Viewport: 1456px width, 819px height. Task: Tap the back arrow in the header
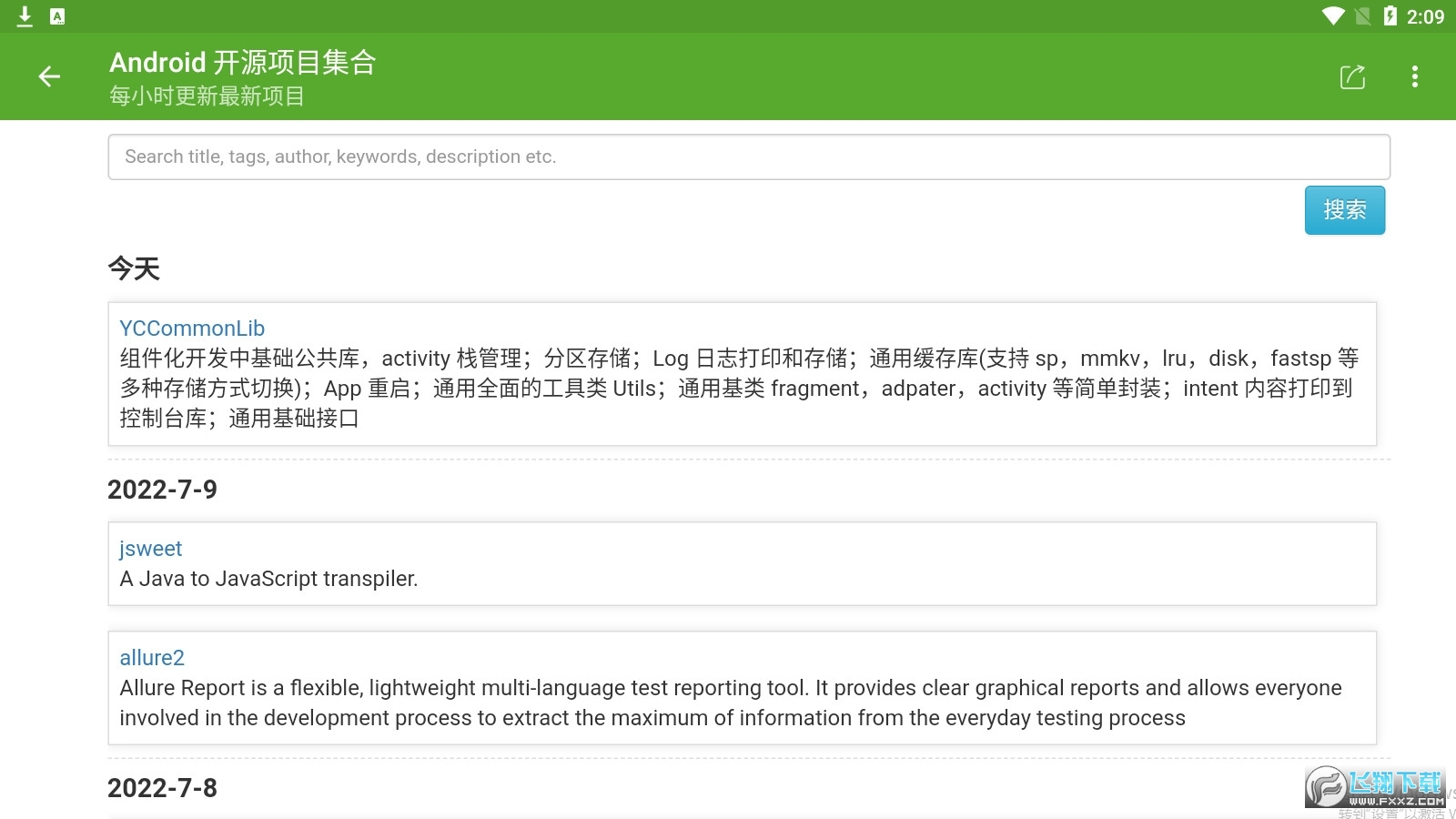click(49, 76)
